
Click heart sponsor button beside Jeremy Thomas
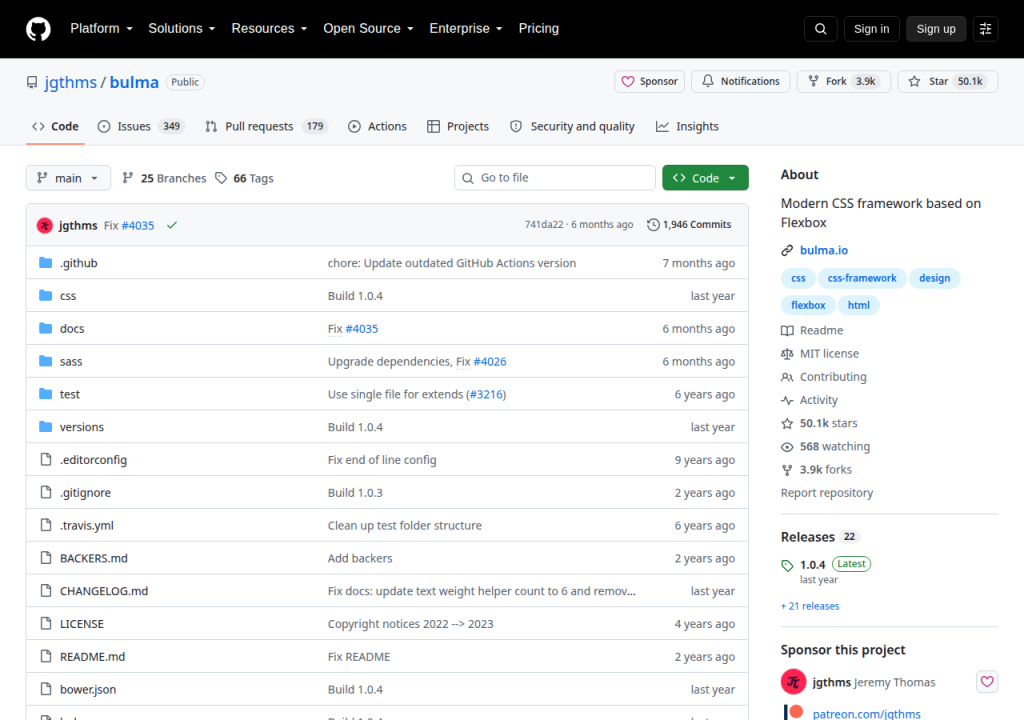point(987,681)
